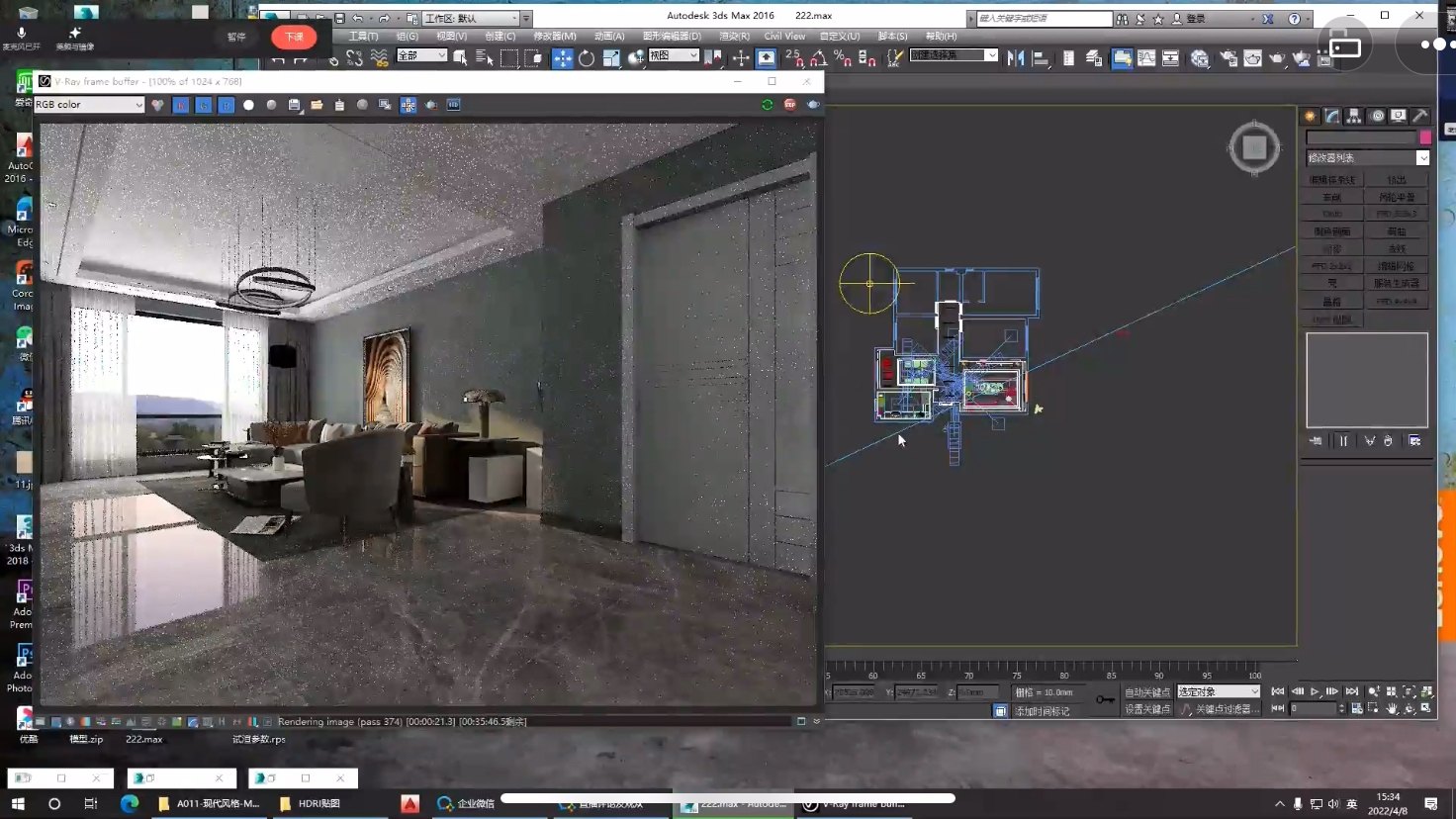Screen dimensions: 1456x819
Task: Click the Align tool icon
Action: [x=1041, y=58]
